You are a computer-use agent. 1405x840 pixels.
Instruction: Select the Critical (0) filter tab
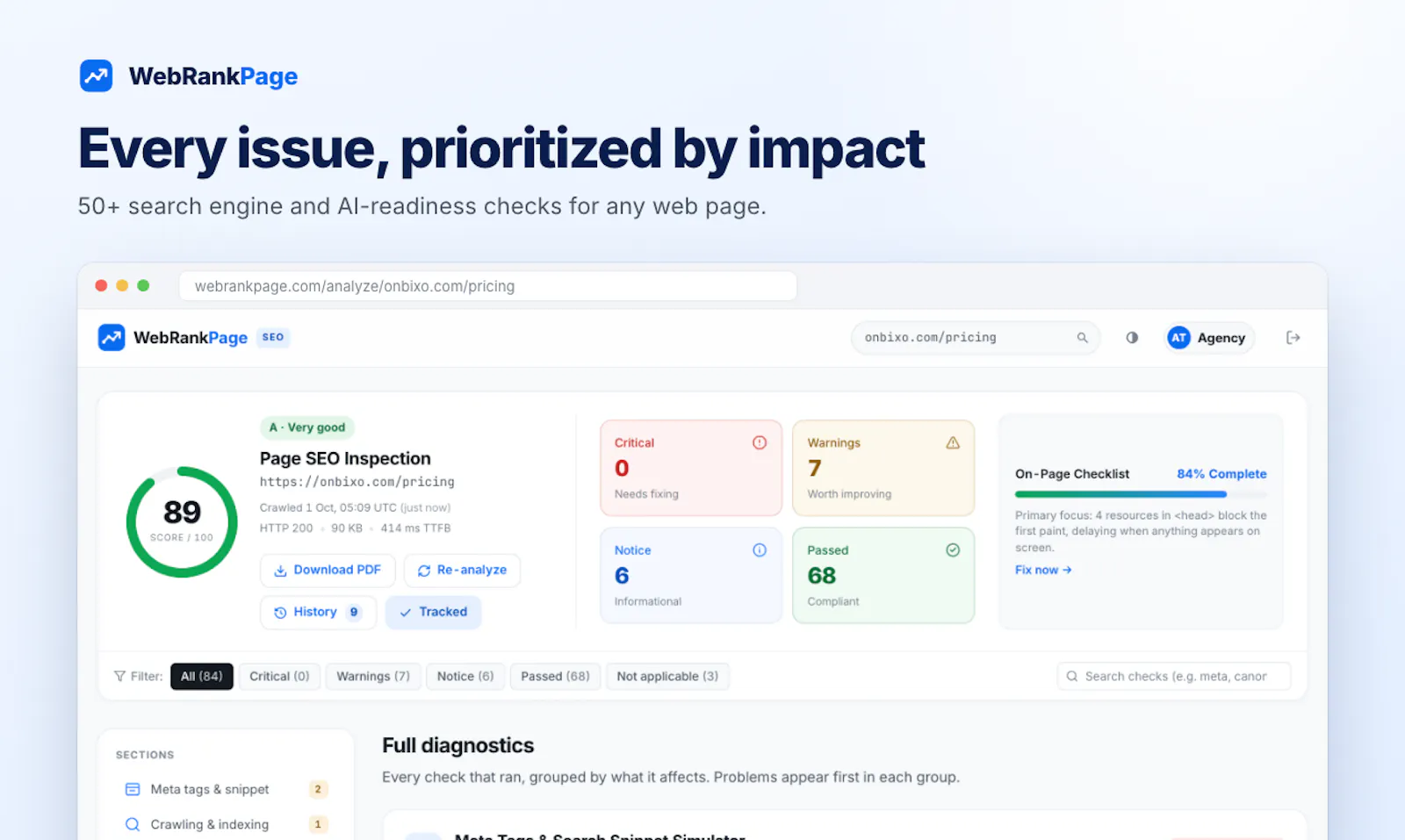[x=279, y=677]
